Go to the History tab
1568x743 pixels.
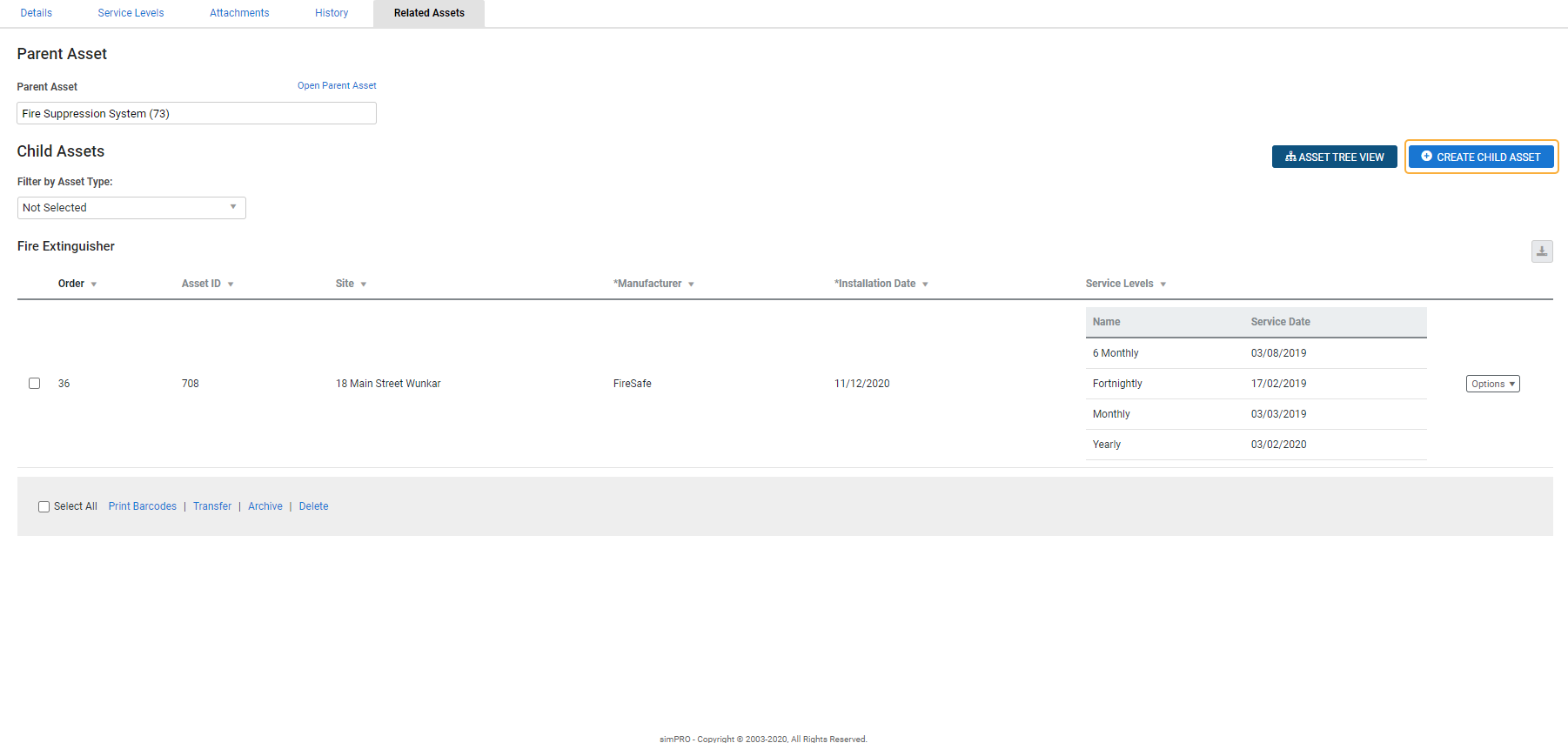click(332, 13)
